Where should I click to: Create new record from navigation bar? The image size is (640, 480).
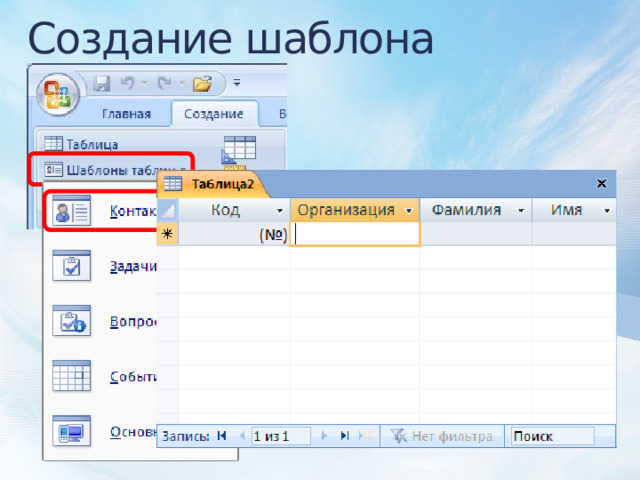(365, 436)
